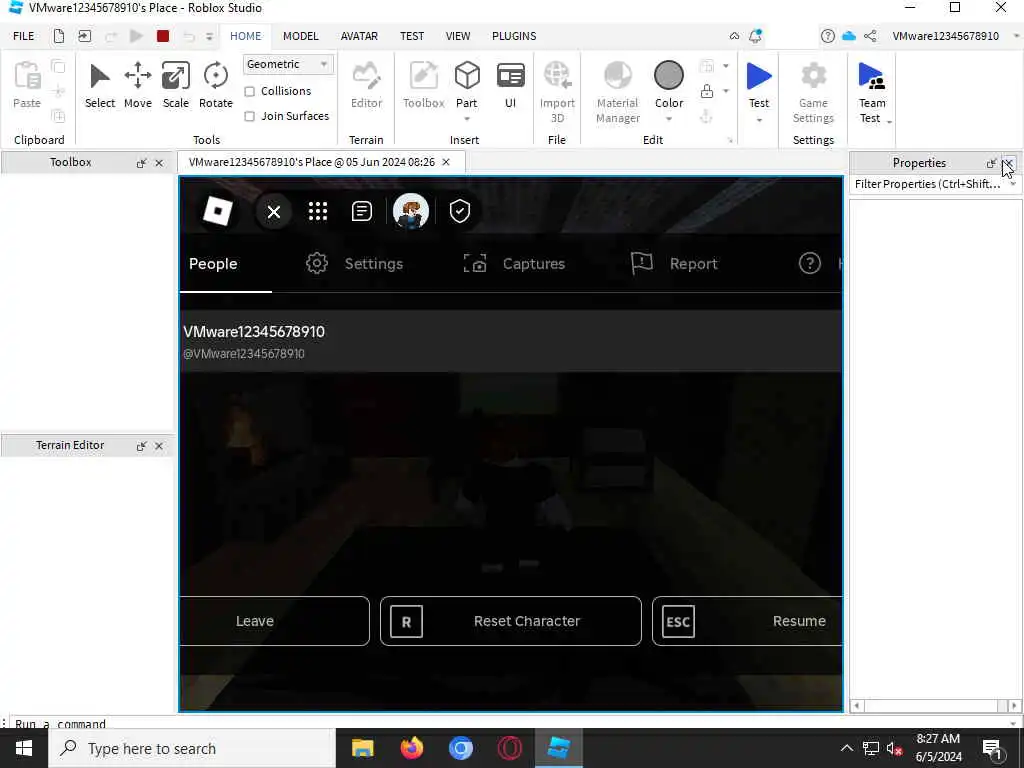Click the blue cloud icon in title ribbon
Image resolution: width=1024 pixels, height=768 pixels.
pyautogui.click(x=848, y=36)
